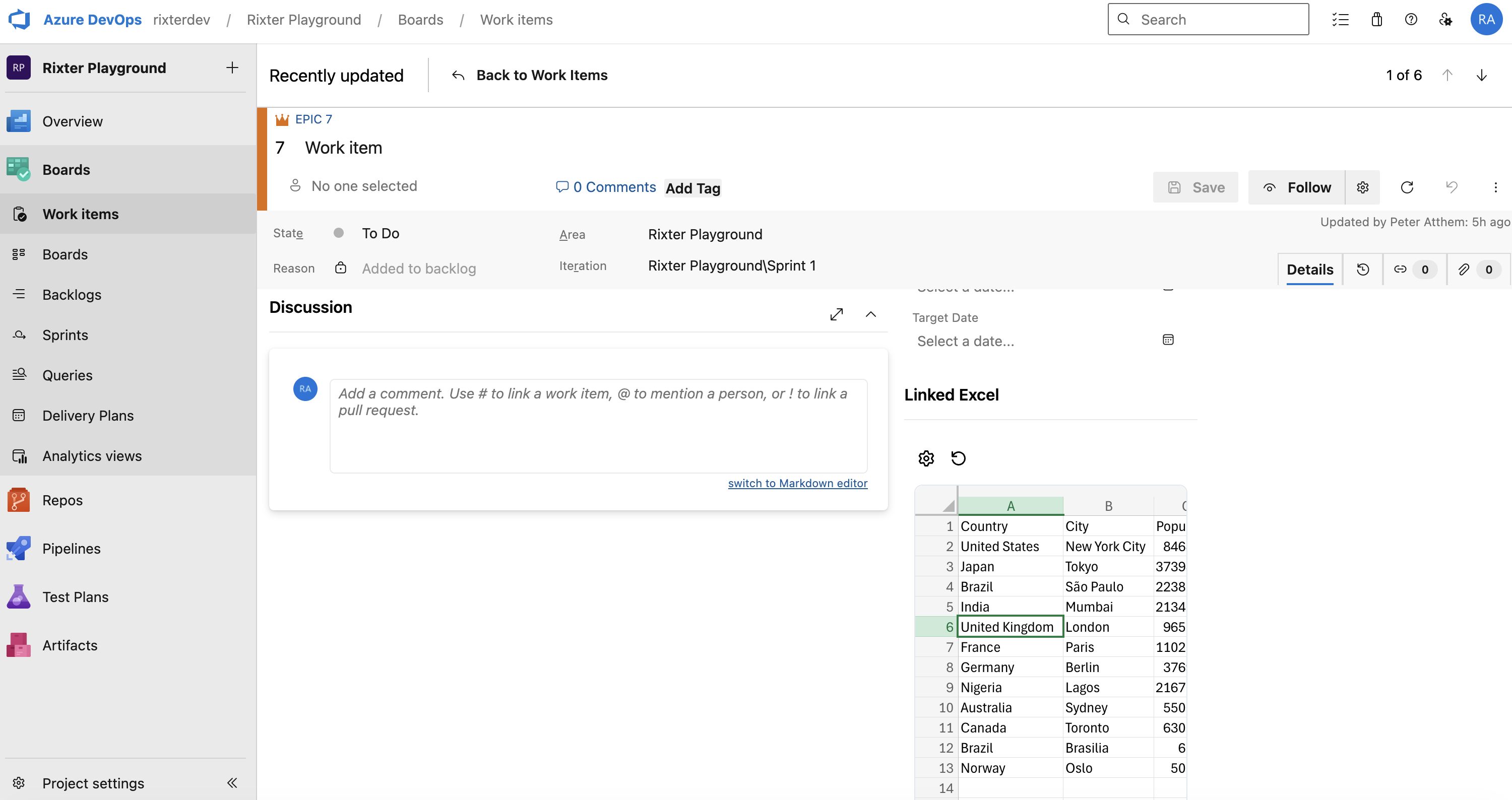The height and width of the screenshot is (800, 1512).
Task: Save the work item
Action: point(1195,187)
